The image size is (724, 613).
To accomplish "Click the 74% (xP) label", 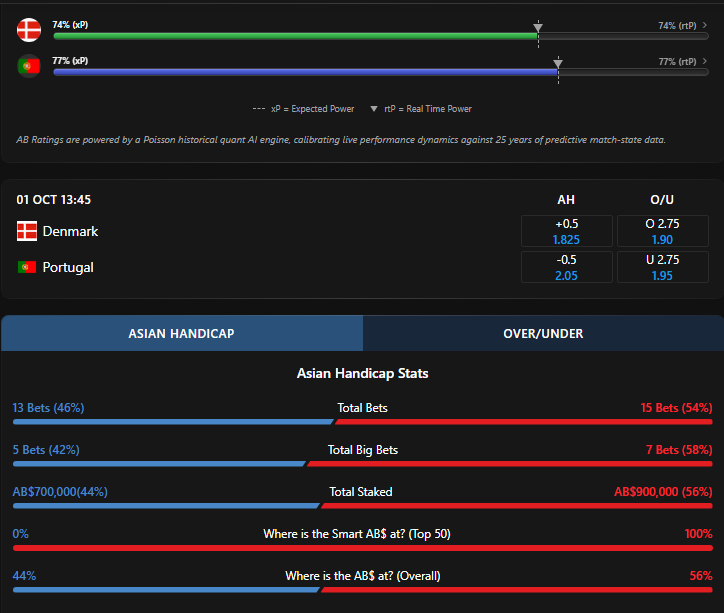I will (70, 24).
